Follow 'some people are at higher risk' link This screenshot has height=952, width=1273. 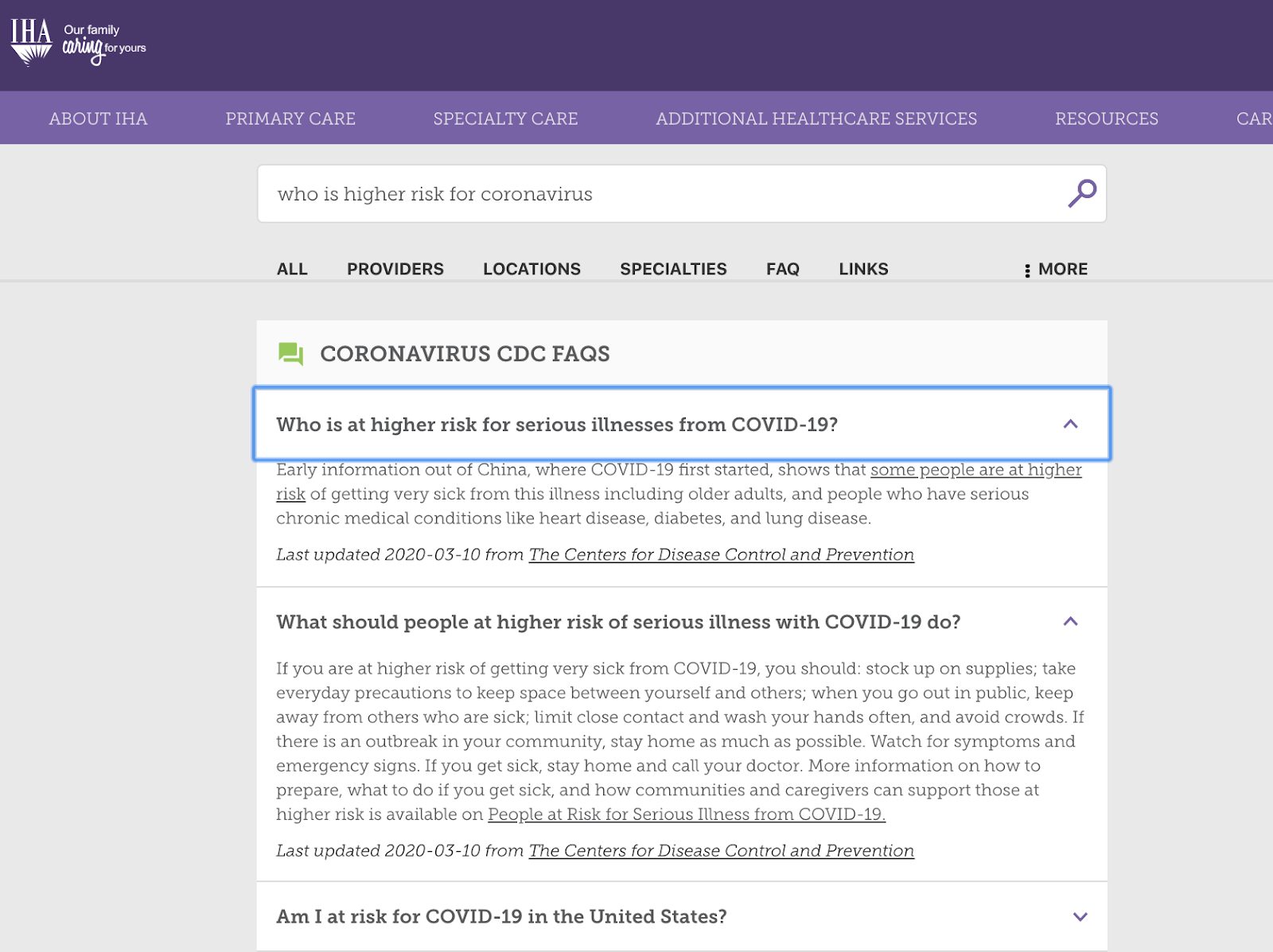pos(975,470)
